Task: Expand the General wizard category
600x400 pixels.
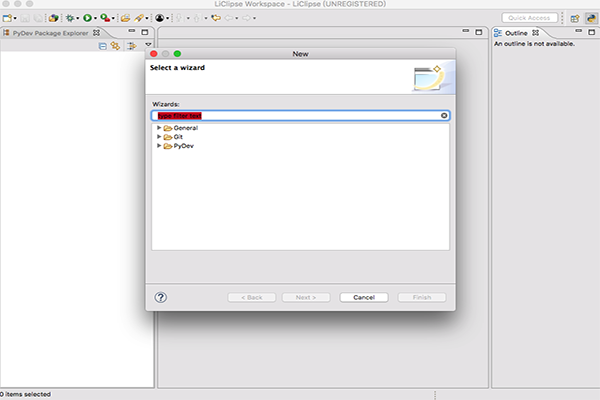Action: point(158,128)
